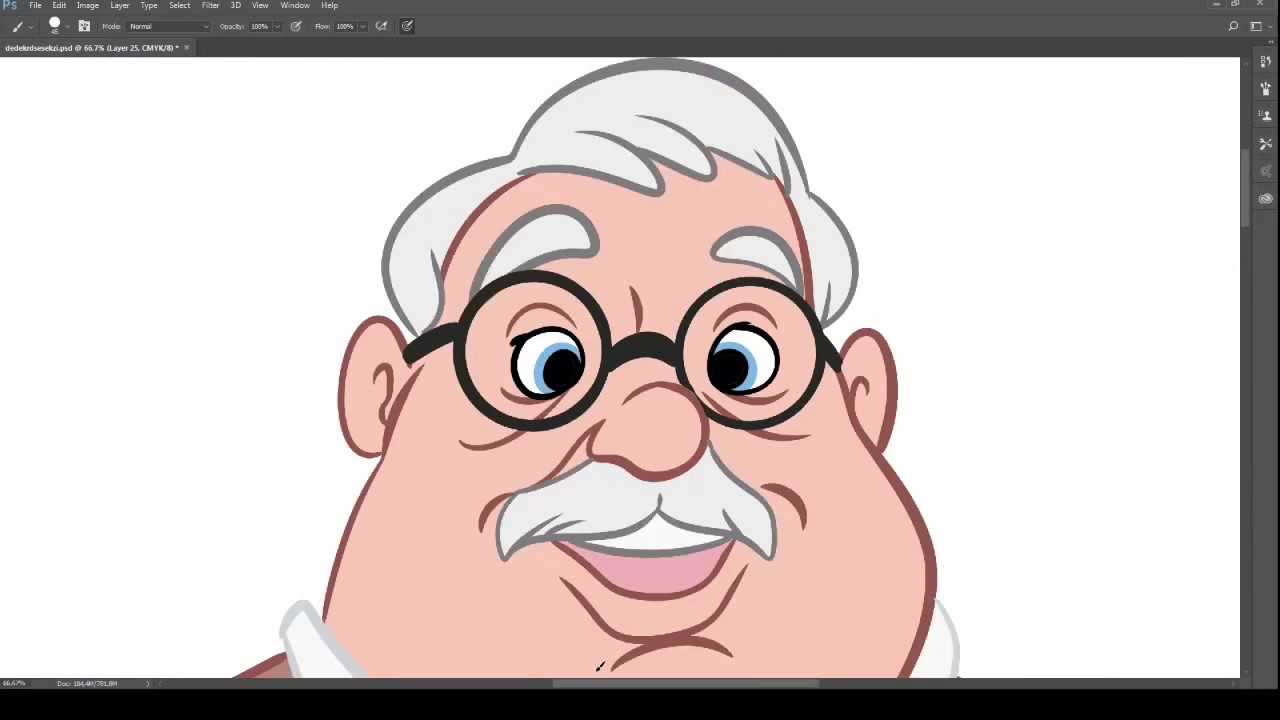Click the search magnifier icon

click(x=1233, y=26)
